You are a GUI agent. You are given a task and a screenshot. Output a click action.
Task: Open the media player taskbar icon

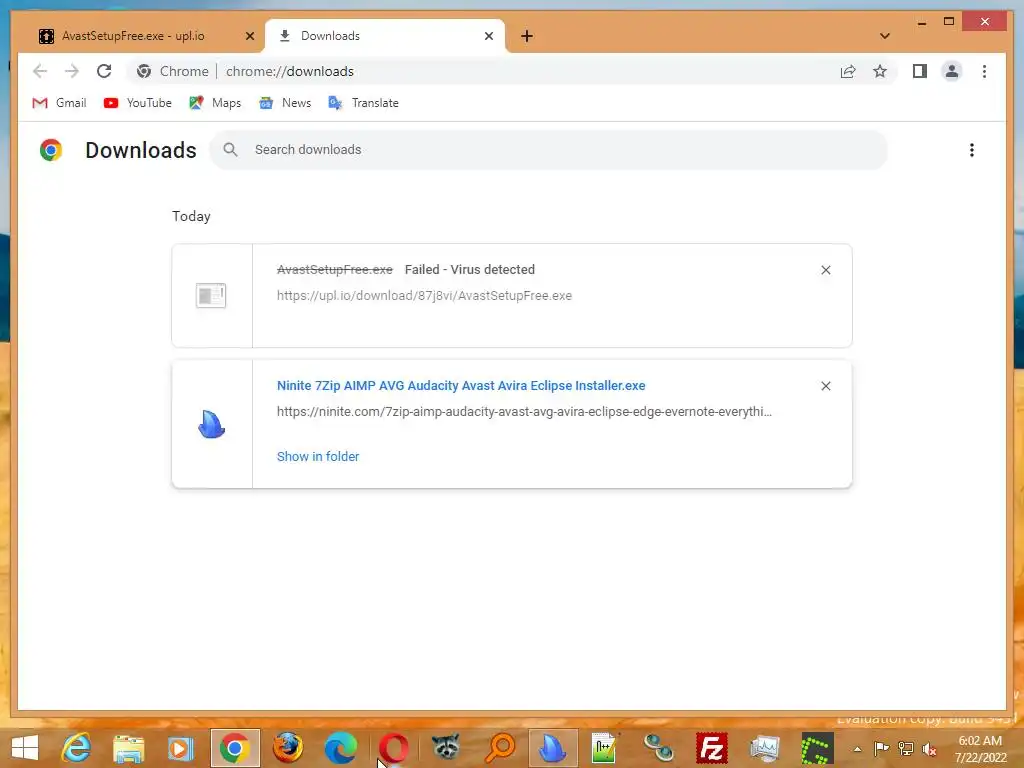click(x=181, y=748)
